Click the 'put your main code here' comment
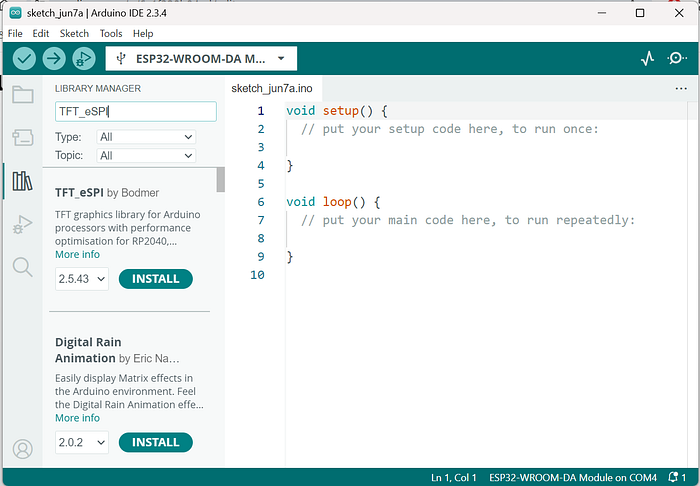 tap(467, 220)
